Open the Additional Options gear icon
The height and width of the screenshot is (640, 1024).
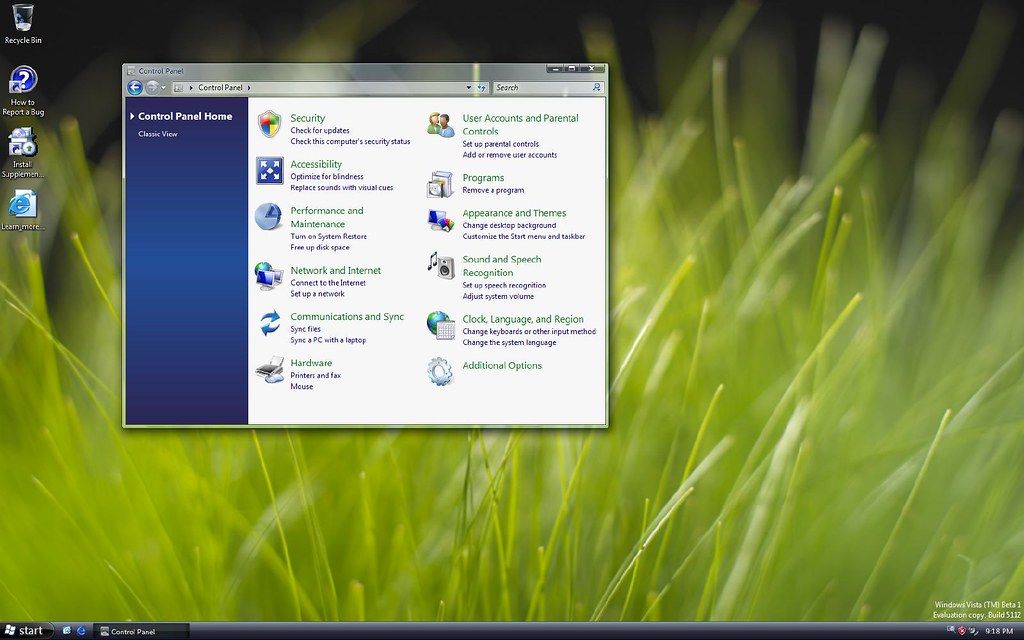click(x=440, y=372)
